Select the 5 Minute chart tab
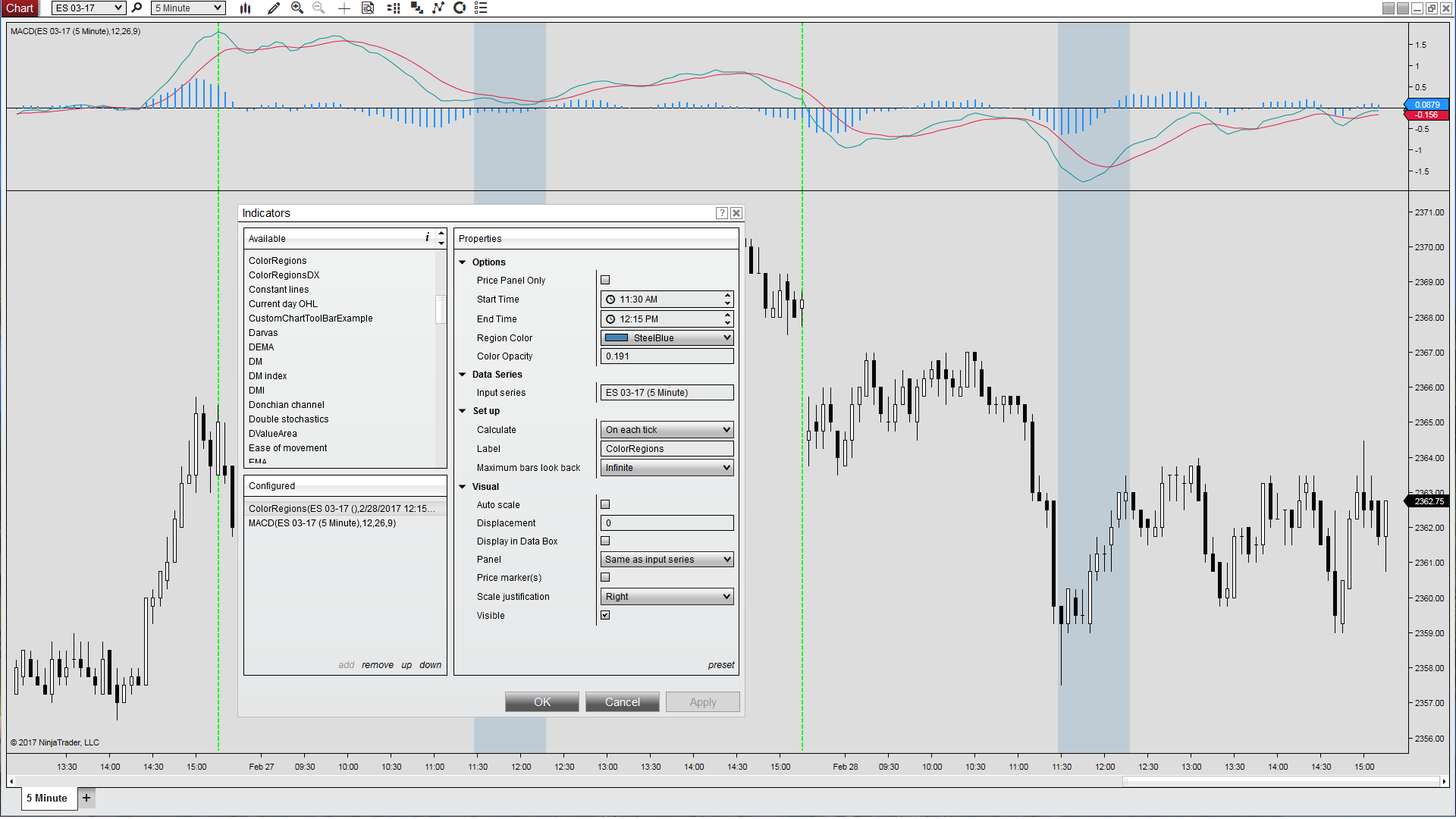Viewport: 1456px width, 819px height. [47, 798]
